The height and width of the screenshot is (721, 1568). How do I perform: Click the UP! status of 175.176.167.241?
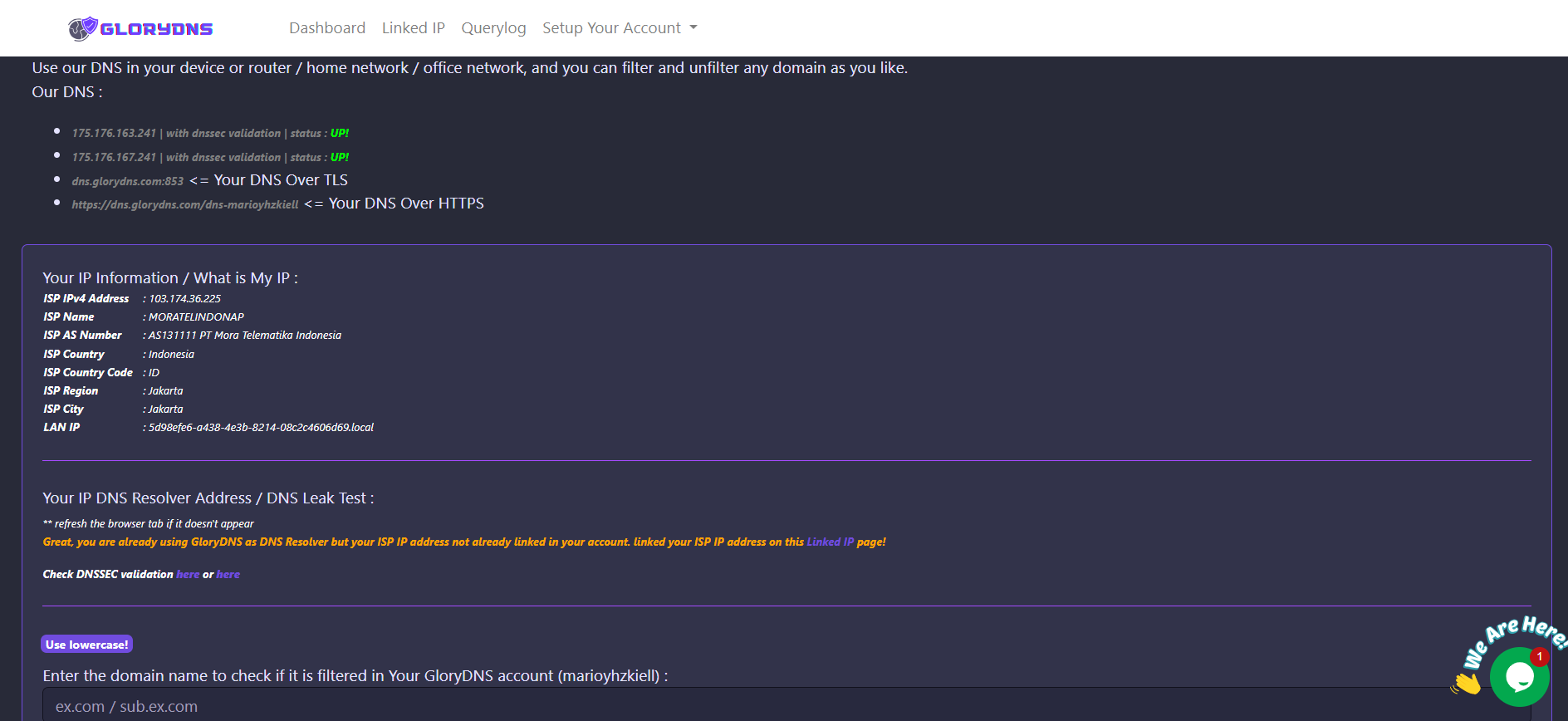[x=340, y=158]
